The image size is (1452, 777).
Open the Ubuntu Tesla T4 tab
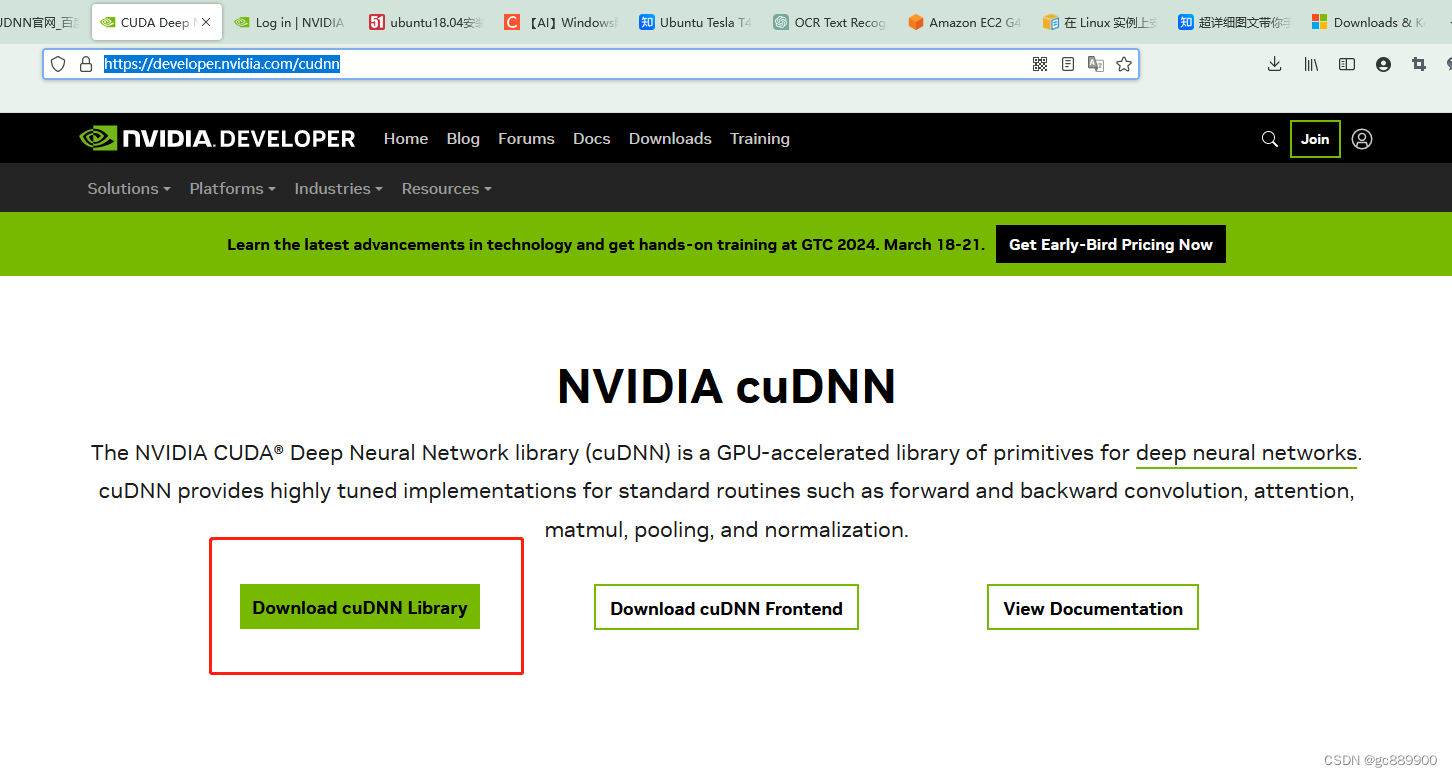pos(695,22)
